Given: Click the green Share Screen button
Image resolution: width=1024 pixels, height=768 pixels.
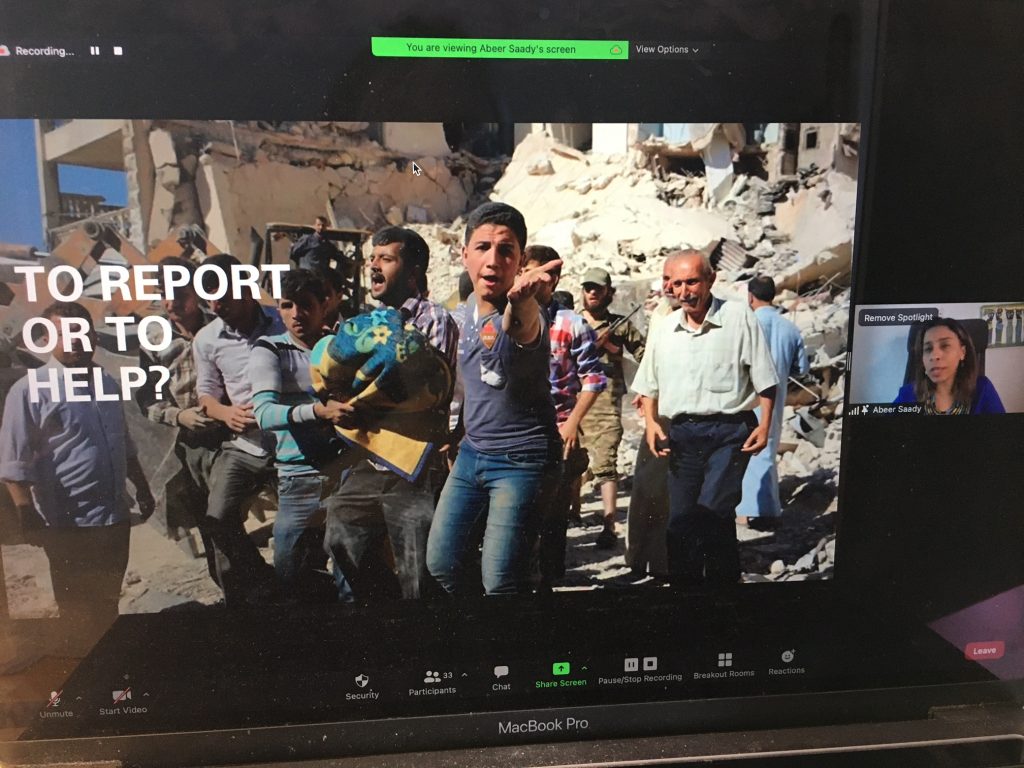Looking at the screenshot, I should [561, 675].
